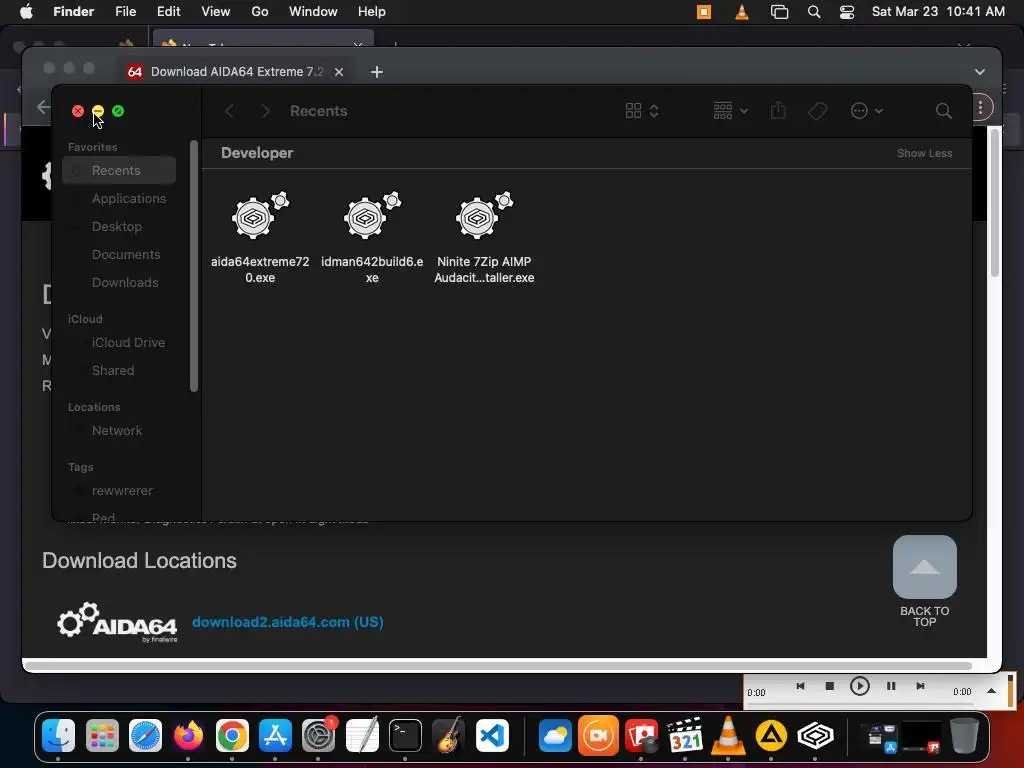The height and width of the screenshot is (768, 1024).
Task: Expand the browser tab list chevron
Action: [980, 72]
